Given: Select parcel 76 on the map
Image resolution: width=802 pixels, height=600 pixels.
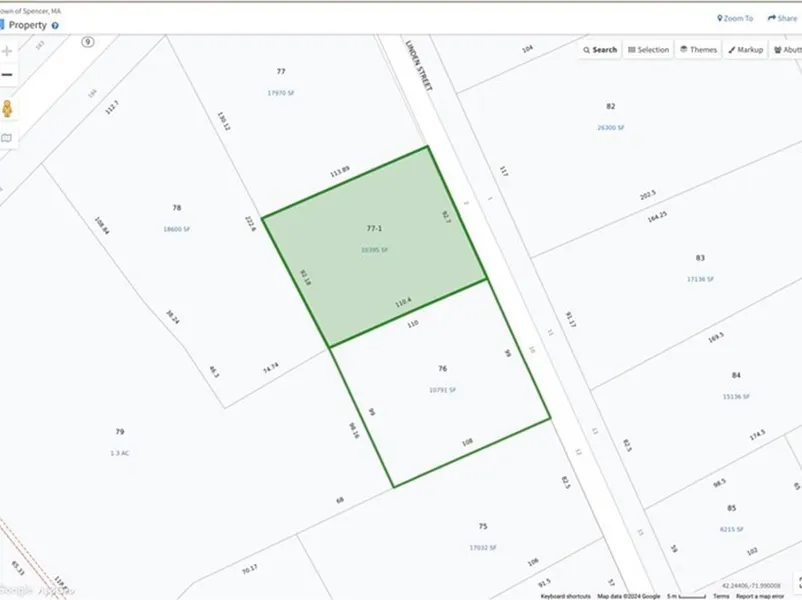Looking at the screenshot, I should [441, 380].
